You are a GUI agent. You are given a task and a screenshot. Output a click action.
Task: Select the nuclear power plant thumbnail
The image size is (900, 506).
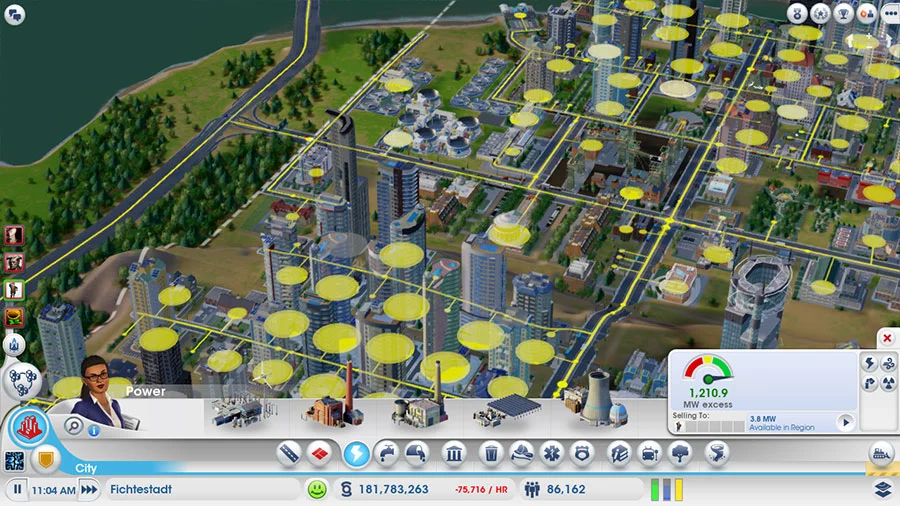coord(594,402)
